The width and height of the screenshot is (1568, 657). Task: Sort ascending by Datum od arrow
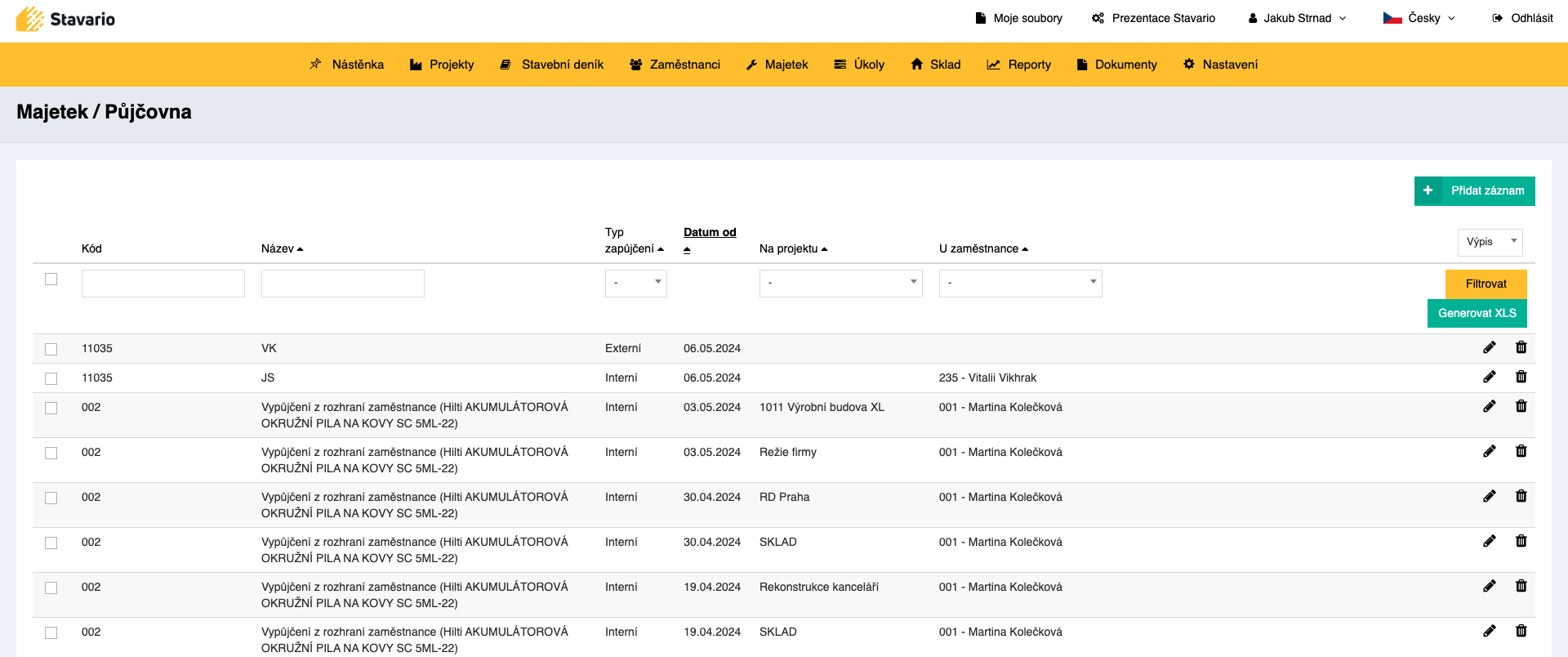[687, 250]
